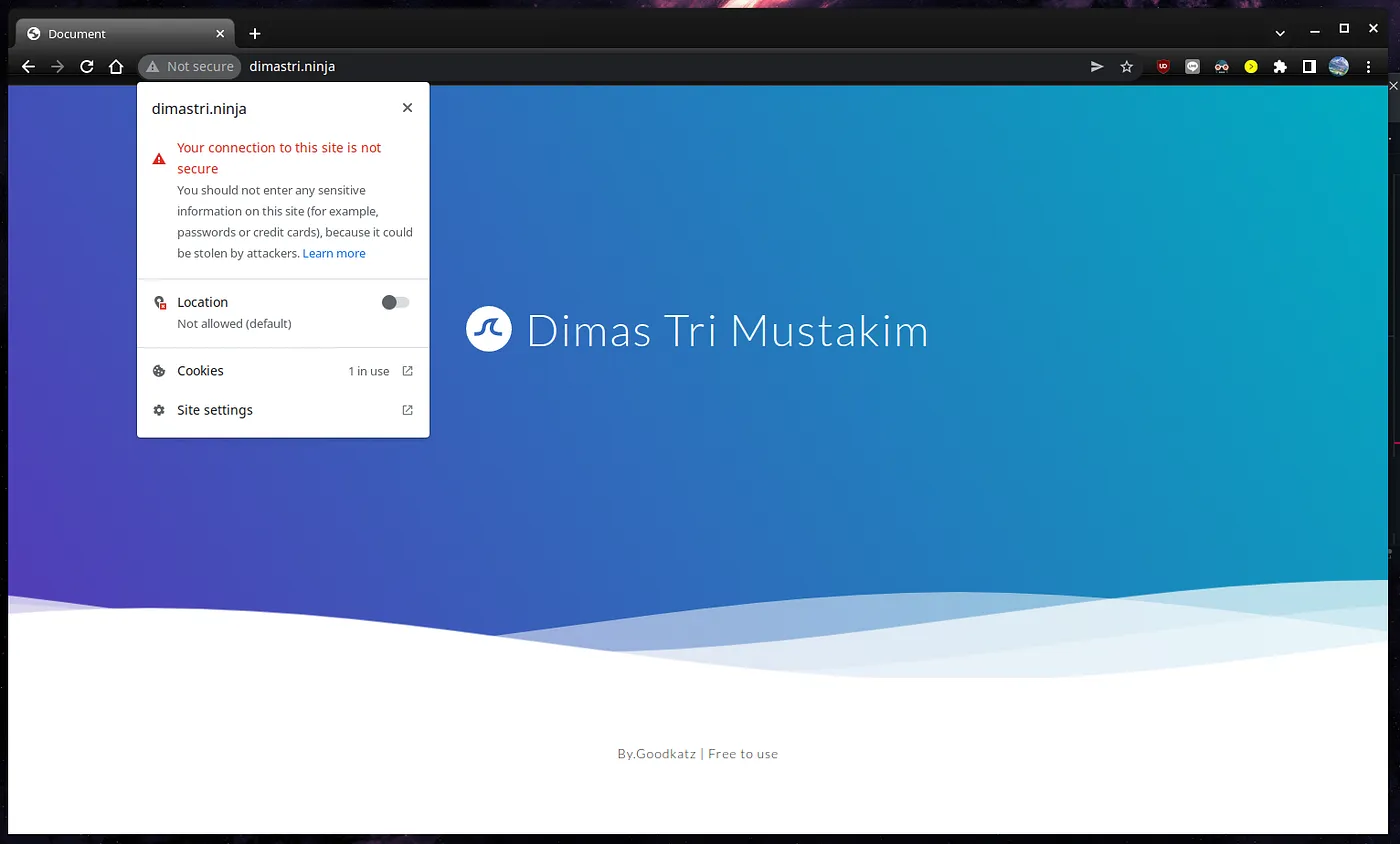Click the uBlock Origin extension icon

click(x=1163, y=67)
